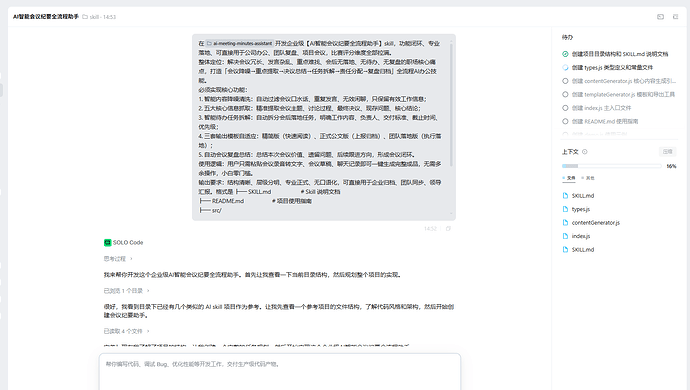The height and width of the screenshot is (390, 690).
Task: Click the todo 创建 templateGenerator.js 模板和导出工具
Action: point(623,94)
